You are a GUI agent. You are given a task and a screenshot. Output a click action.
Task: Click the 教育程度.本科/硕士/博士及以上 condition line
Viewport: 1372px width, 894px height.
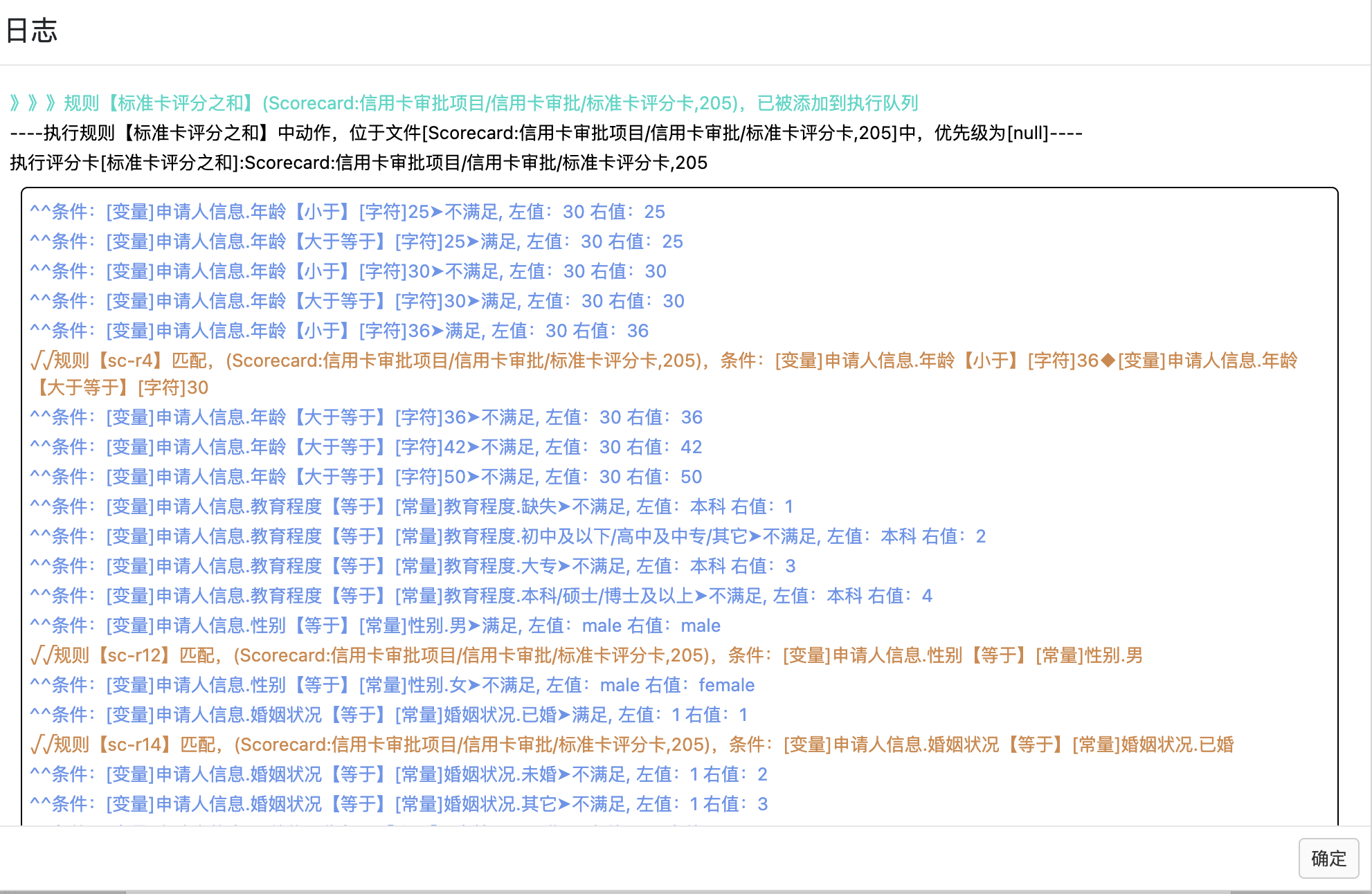pyautogui.click(x=480, y=596)
